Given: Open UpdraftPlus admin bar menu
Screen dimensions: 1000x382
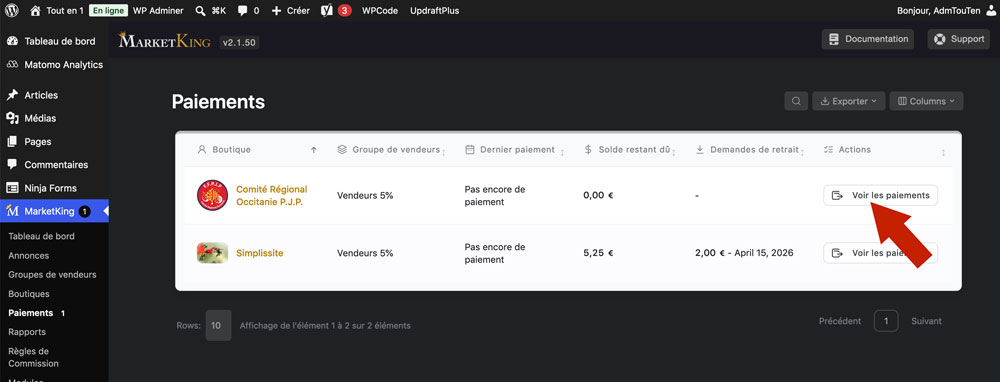Looking at the screenshot, I should (x=434, y=10).
